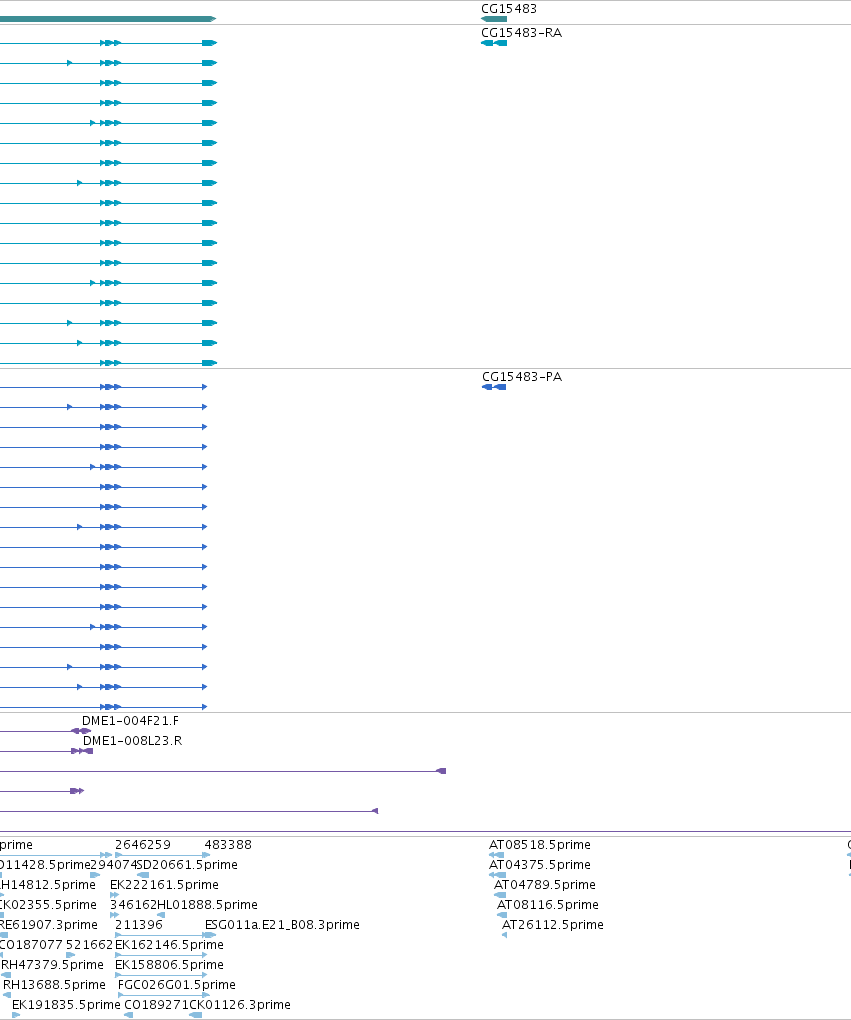Screen dimensions: 851x1020
Task: Select the ESG011a.E21_B08.3prime label
Action: click(x=282, y=925)
